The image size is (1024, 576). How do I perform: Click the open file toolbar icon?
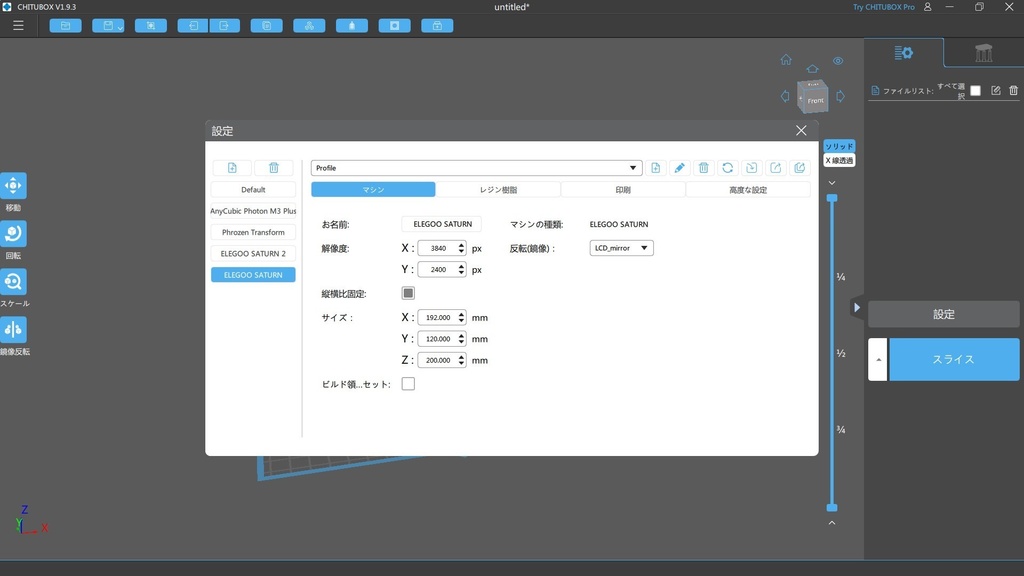point(65,25)
